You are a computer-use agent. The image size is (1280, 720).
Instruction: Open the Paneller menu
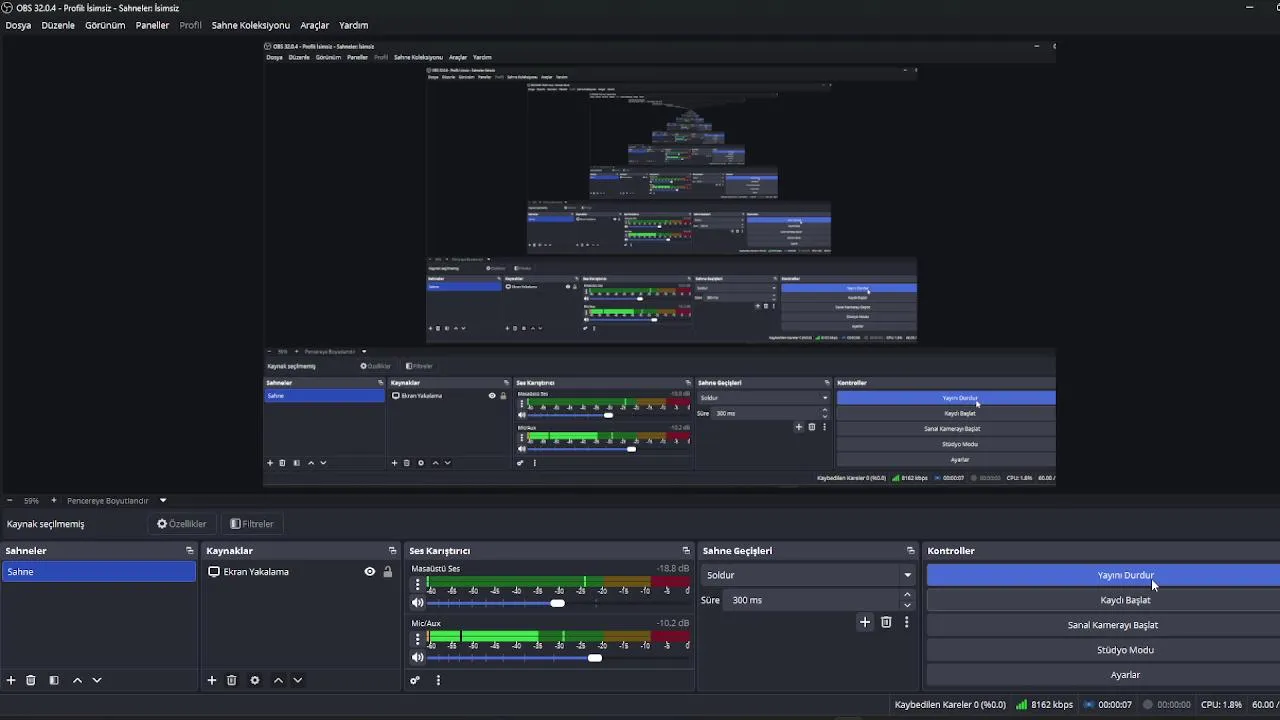pos(152,25)
